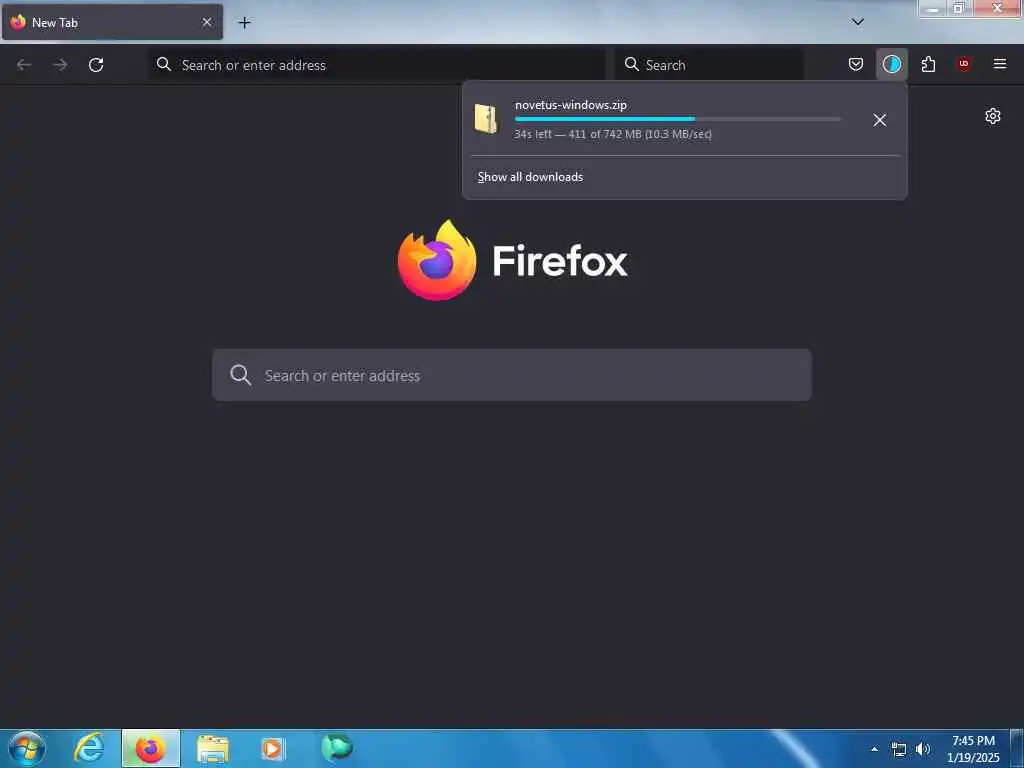Viewport: 1024px width, 768px height.
Task: Expand the list all tabs chevron
Action: click(857, 22)
